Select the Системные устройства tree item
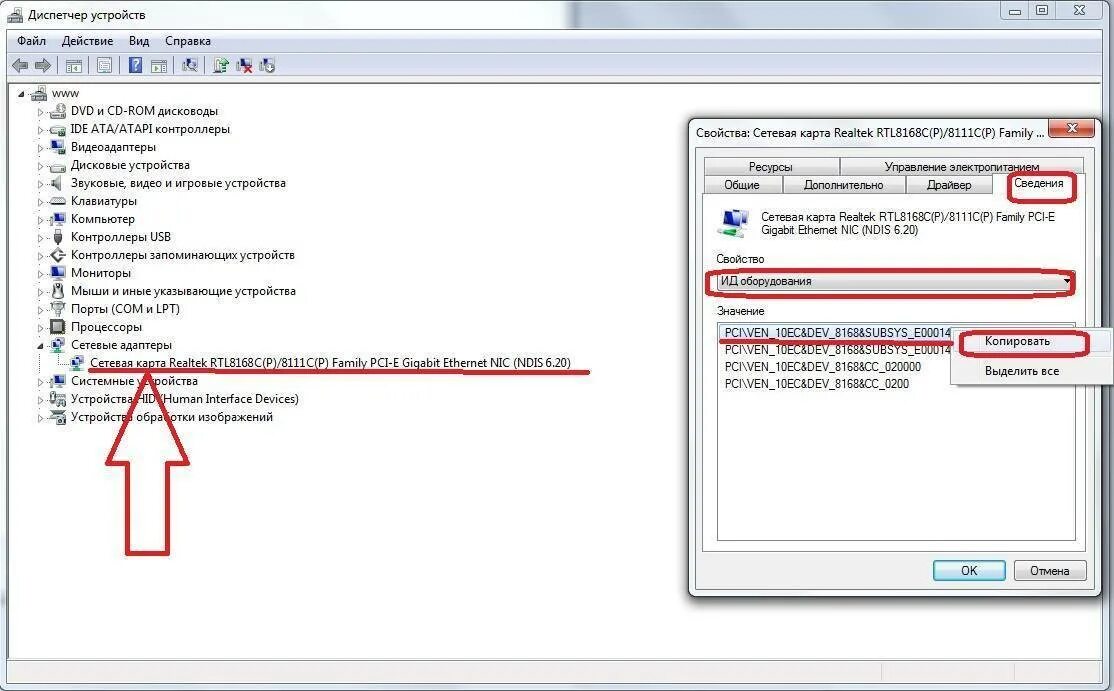Screen dimensions: 1114x691 [x=134, y=381]
